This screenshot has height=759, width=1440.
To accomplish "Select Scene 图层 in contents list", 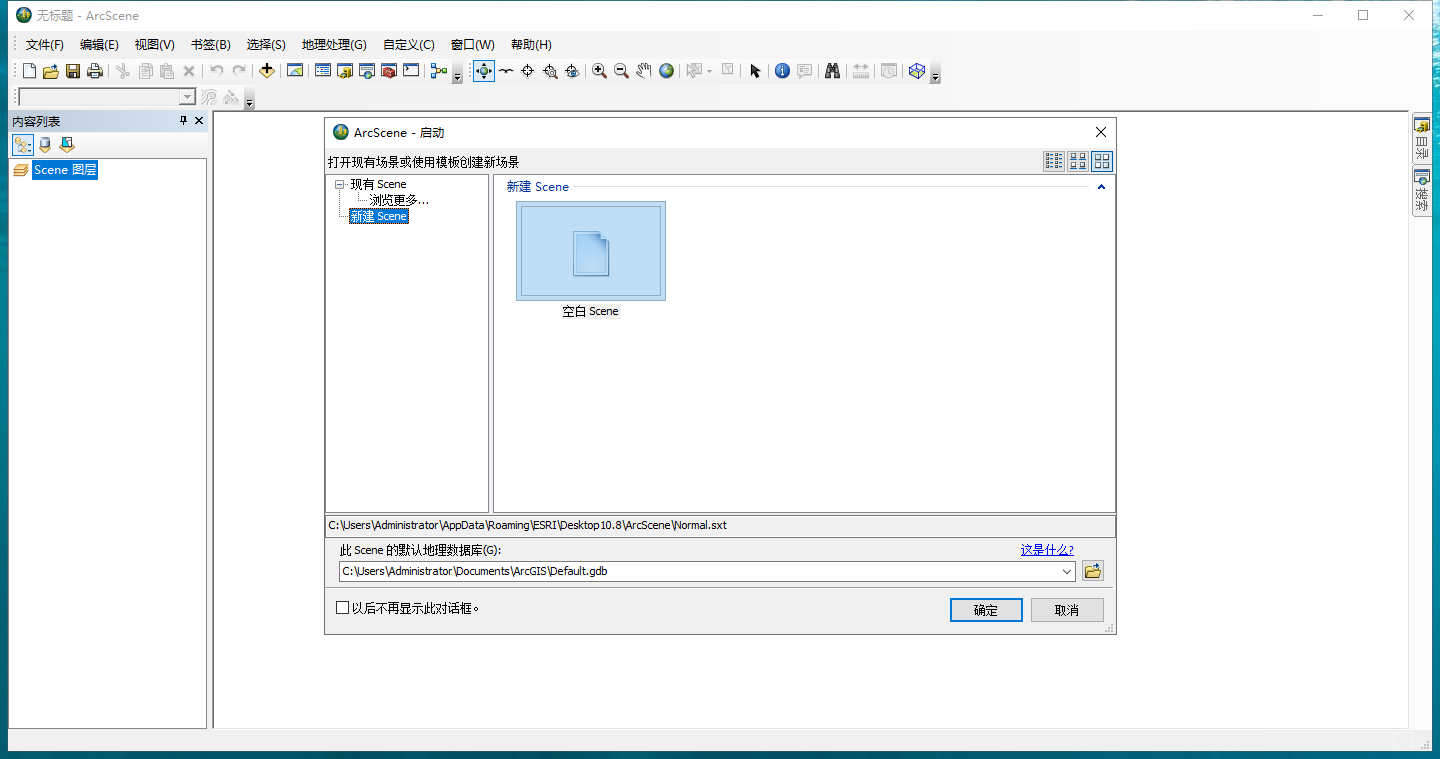I will click(65, 170).
